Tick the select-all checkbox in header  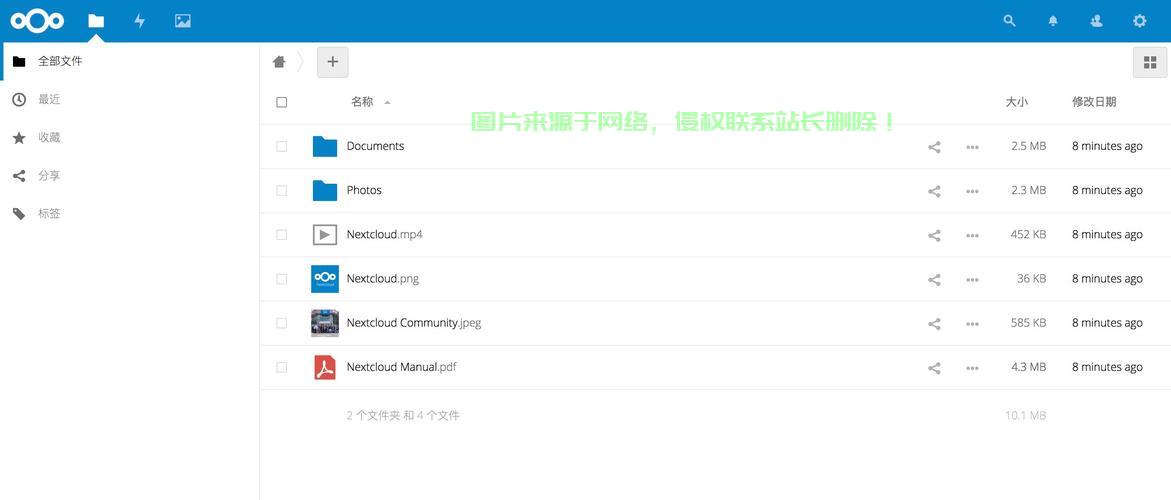point(282,102)
